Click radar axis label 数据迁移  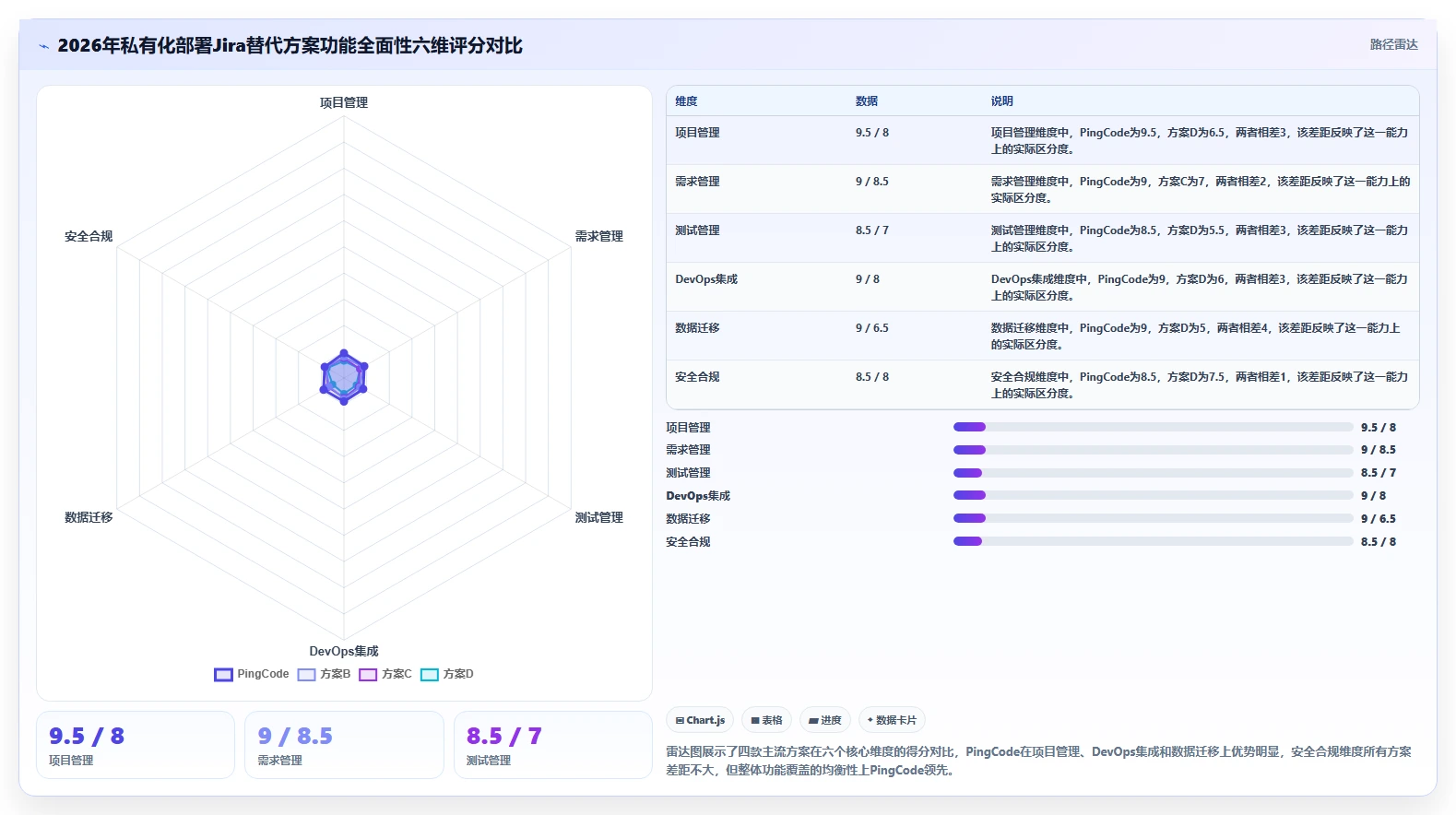89,518
